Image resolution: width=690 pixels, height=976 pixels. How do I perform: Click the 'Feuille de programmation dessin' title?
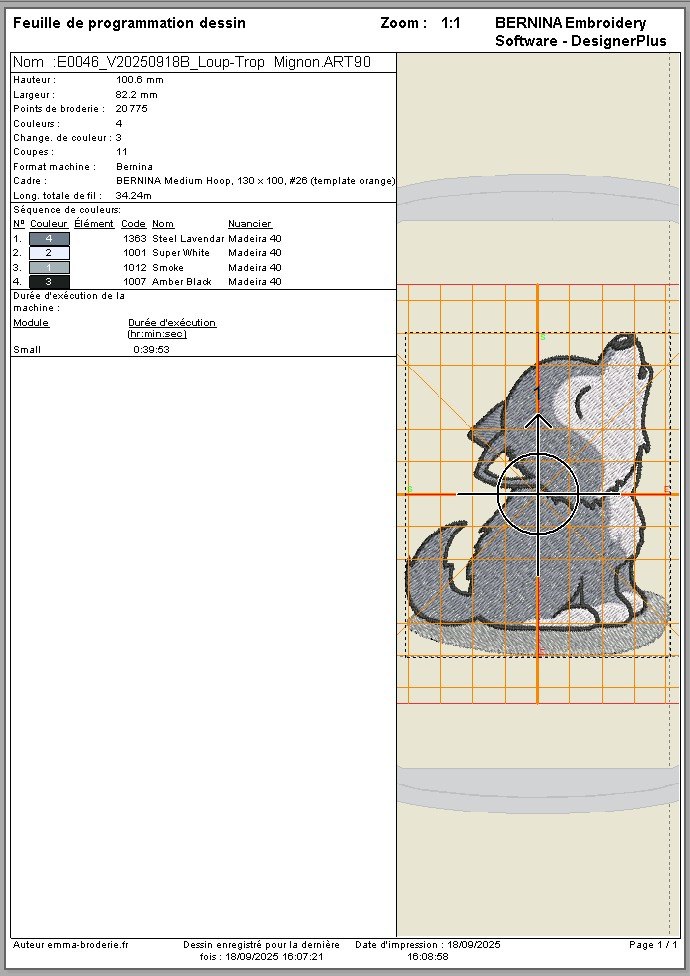[129, 24]
